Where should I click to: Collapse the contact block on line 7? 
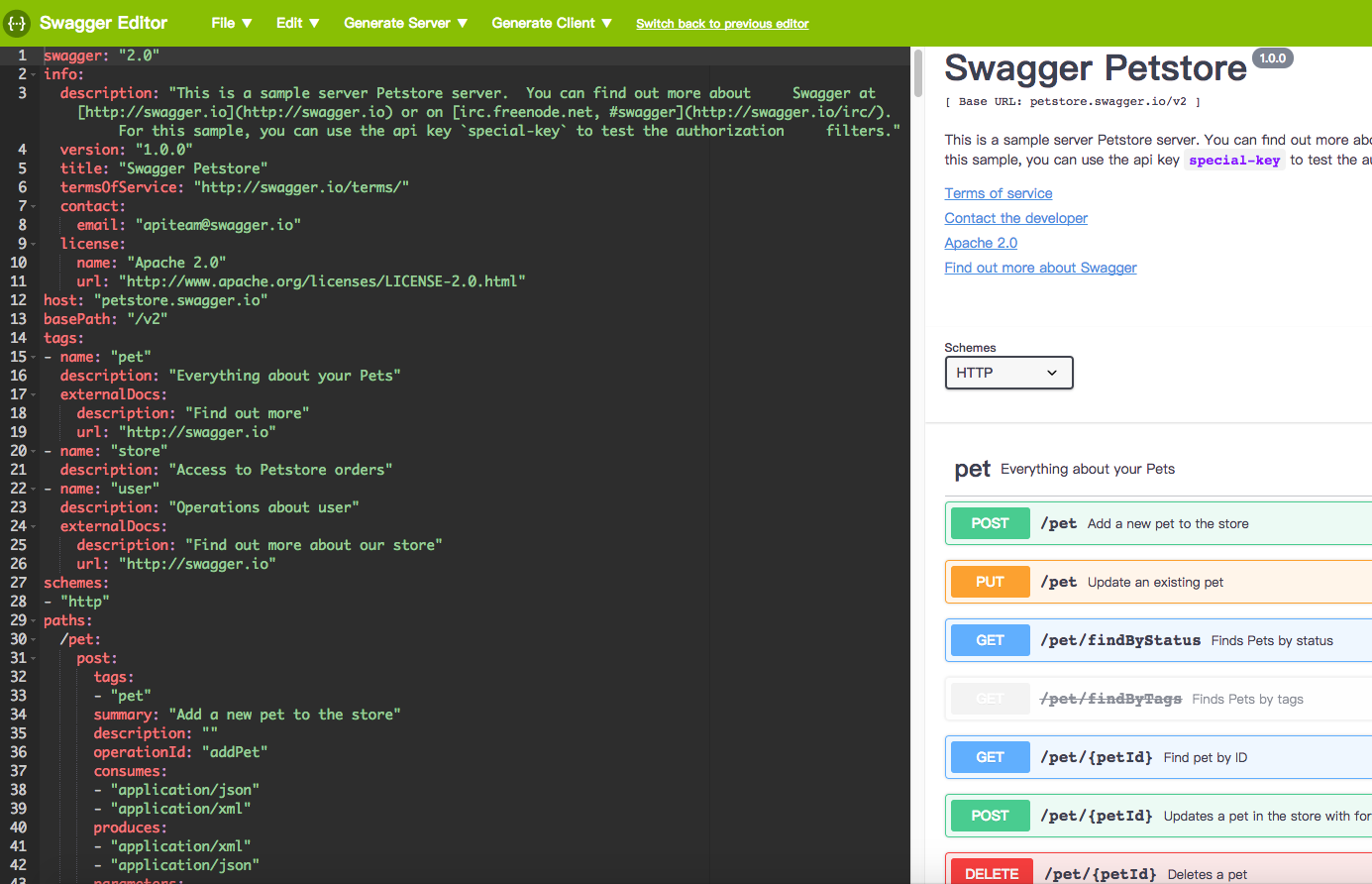coord(33,206)
